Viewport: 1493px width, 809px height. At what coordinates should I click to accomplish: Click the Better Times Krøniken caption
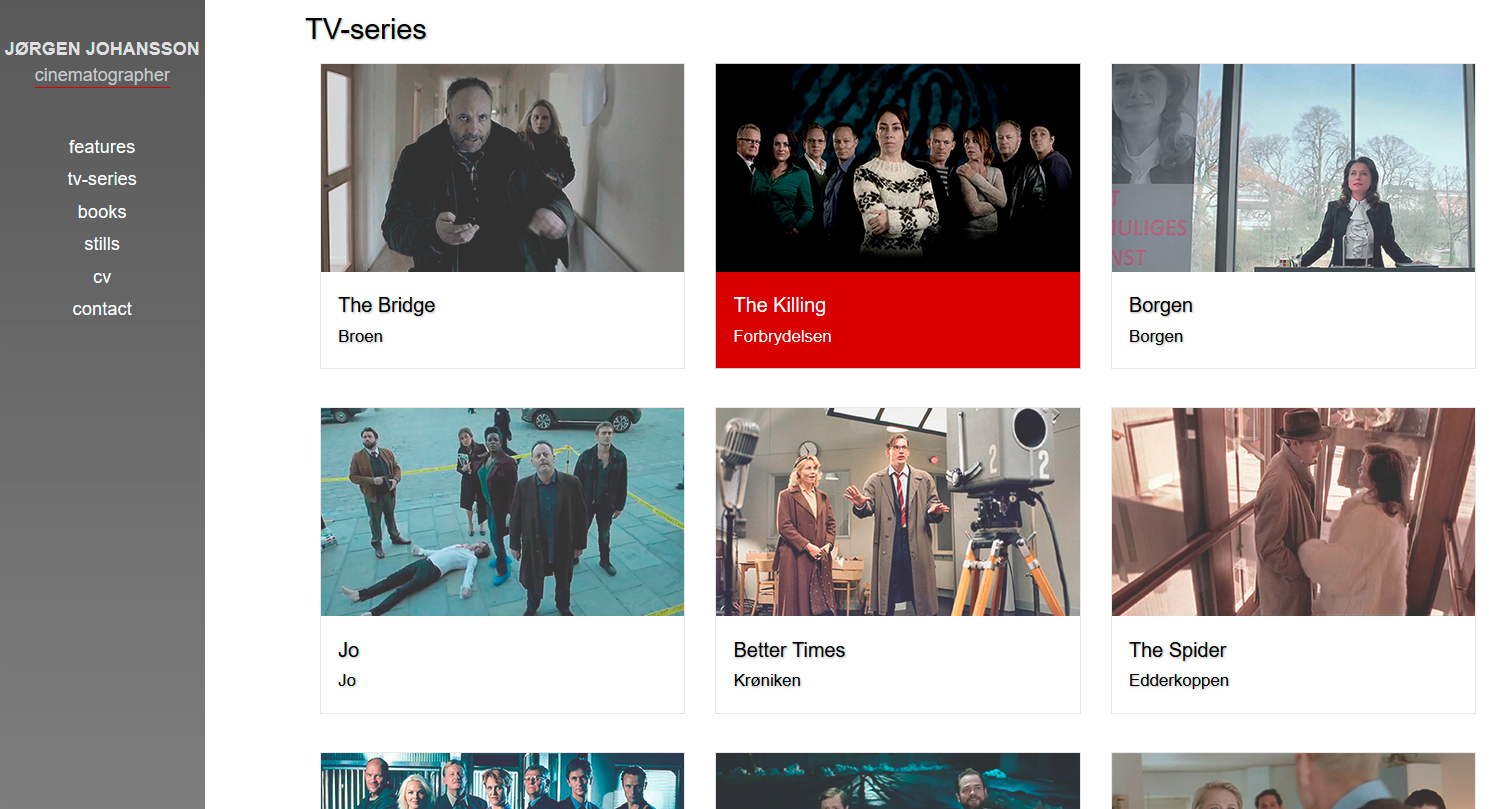767,681
